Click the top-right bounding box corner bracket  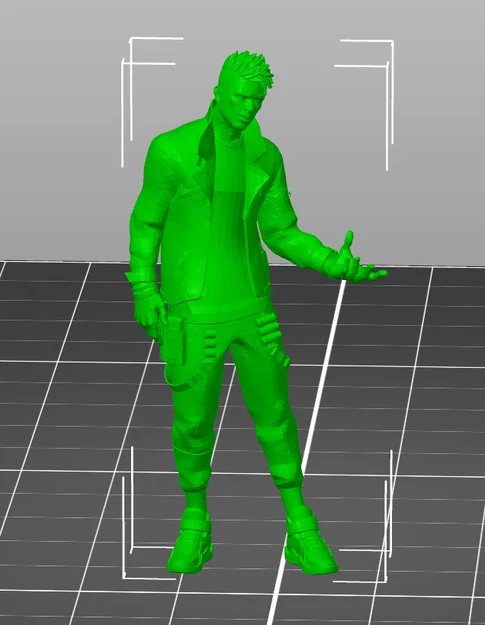(x=367, y=104)
